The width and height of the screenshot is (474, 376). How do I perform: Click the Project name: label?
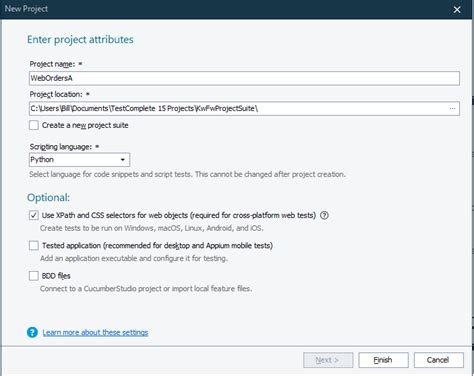click(52, 64)
